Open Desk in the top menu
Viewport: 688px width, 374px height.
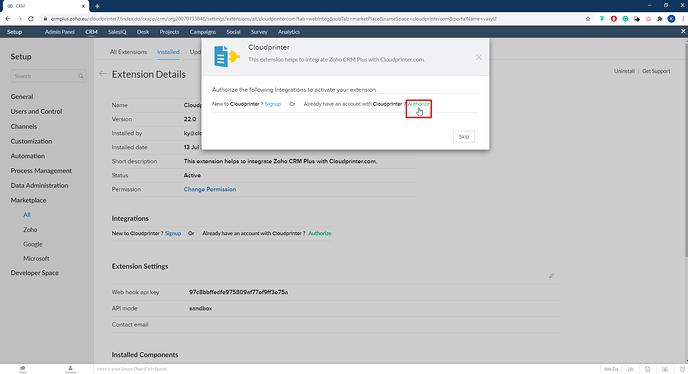pos(143,32)
